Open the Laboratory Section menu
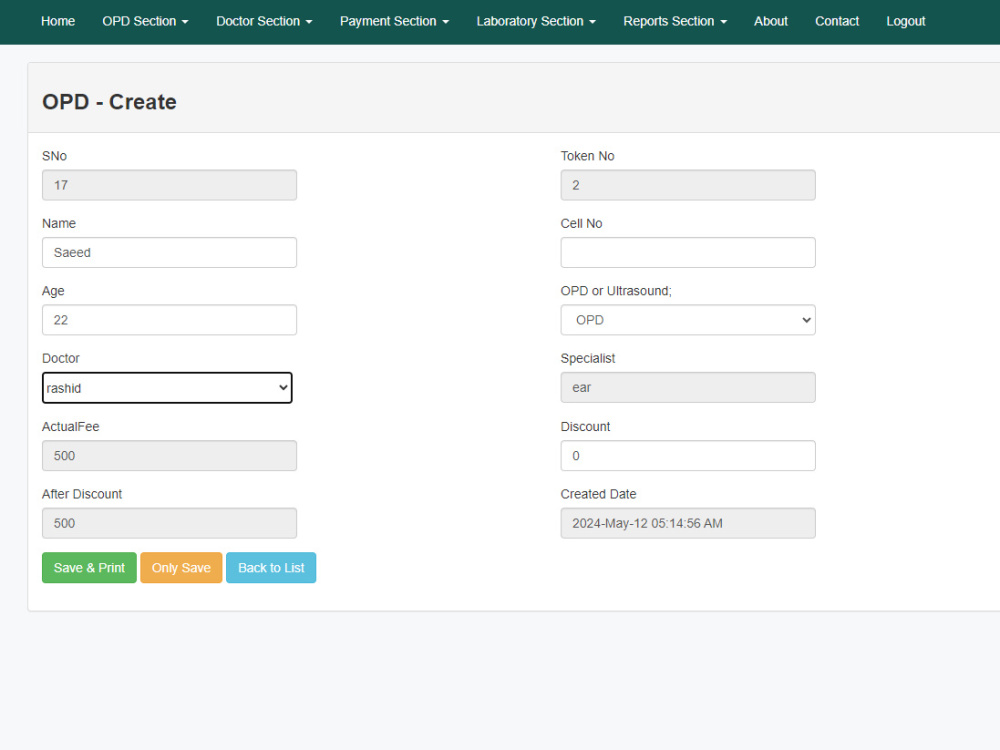The width and height of the screenshot is (1000, 750). click(535, 21)
